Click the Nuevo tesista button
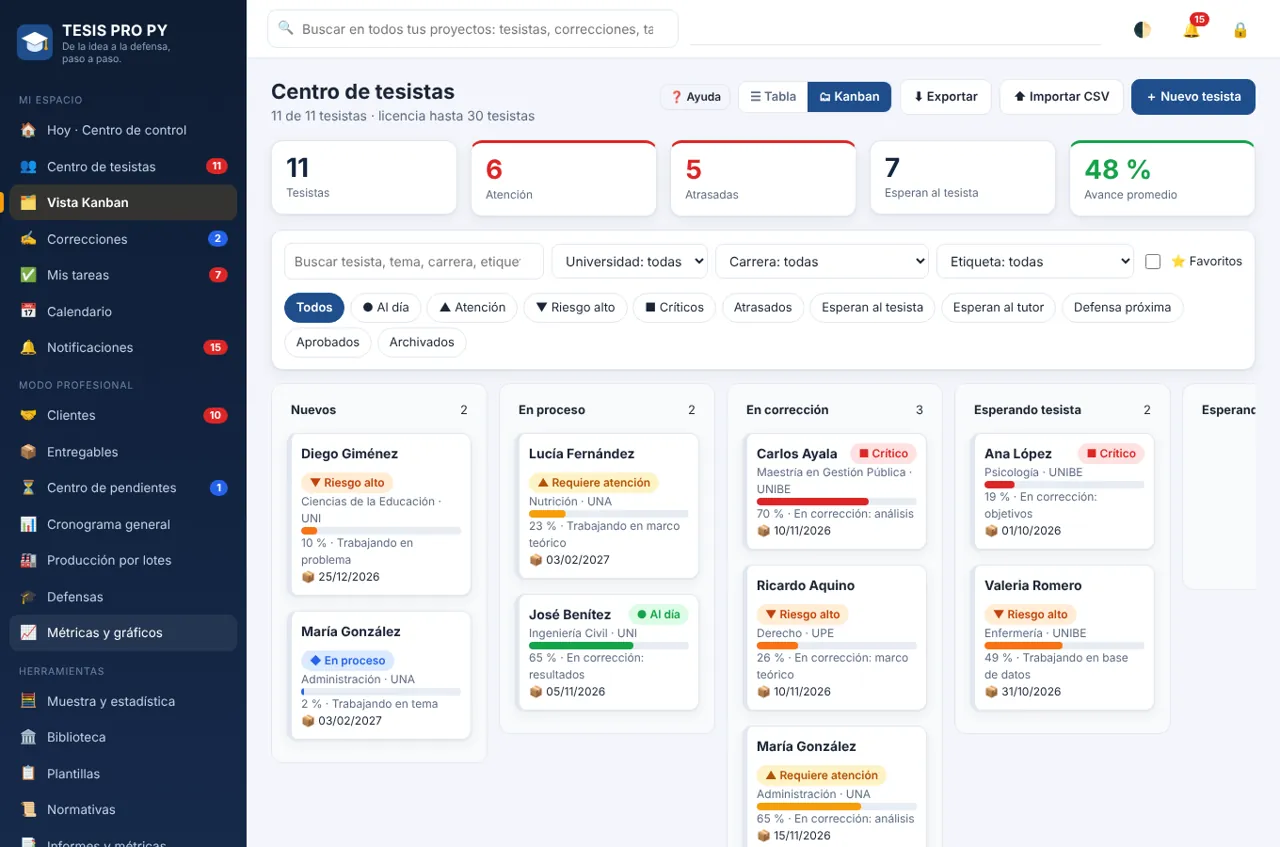The width and height of the screenshot is (1280, 847). tap(1193, 97)
